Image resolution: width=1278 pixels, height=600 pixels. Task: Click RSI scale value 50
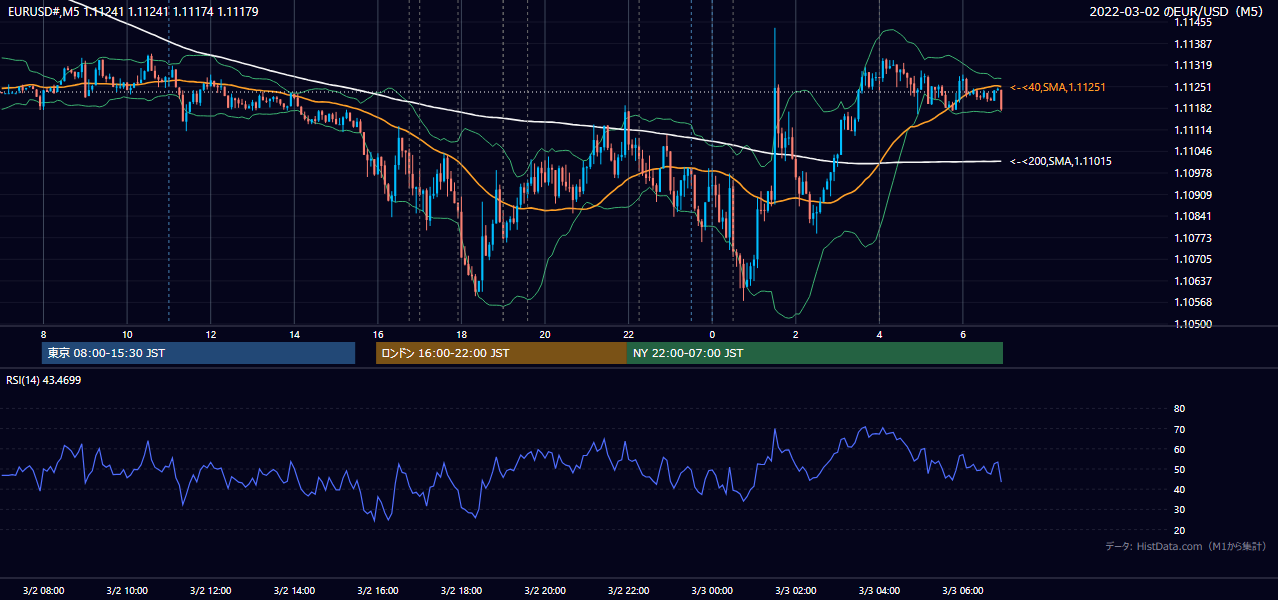pyautogui.click(x=1179, y=469)
